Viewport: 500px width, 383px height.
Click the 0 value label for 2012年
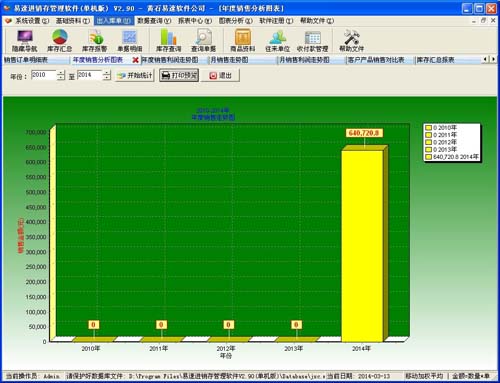click(228, 325)
